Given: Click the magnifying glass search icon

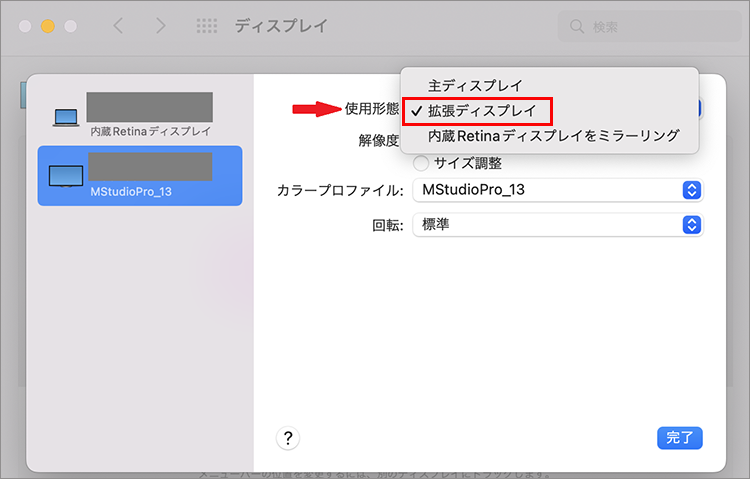Looking at the screenshot, I should pos(577,26).
